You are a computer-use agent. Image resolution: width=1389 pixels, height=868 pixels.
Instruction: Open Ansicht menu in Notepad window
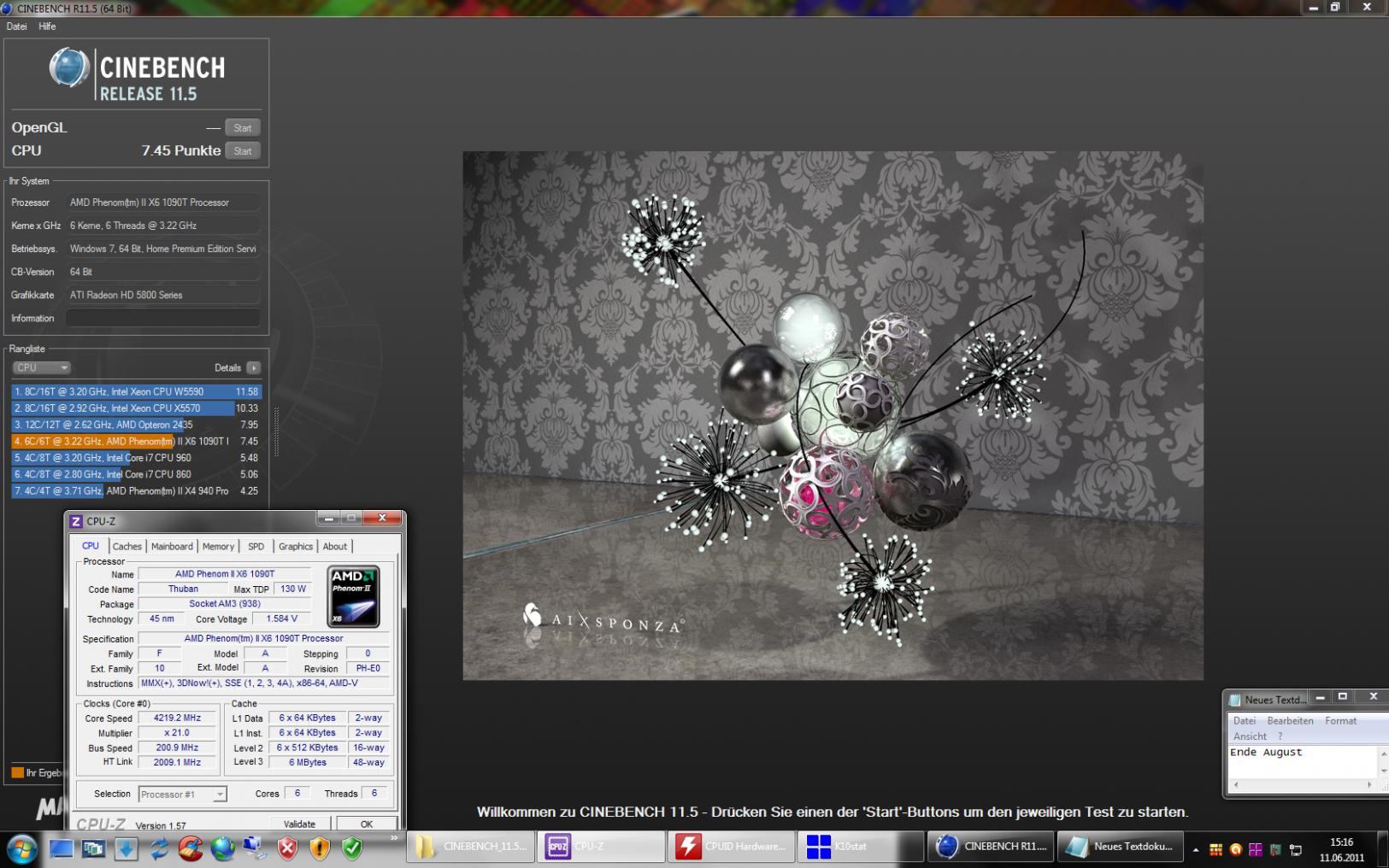pyautogui.click(x=1250, y=736)
